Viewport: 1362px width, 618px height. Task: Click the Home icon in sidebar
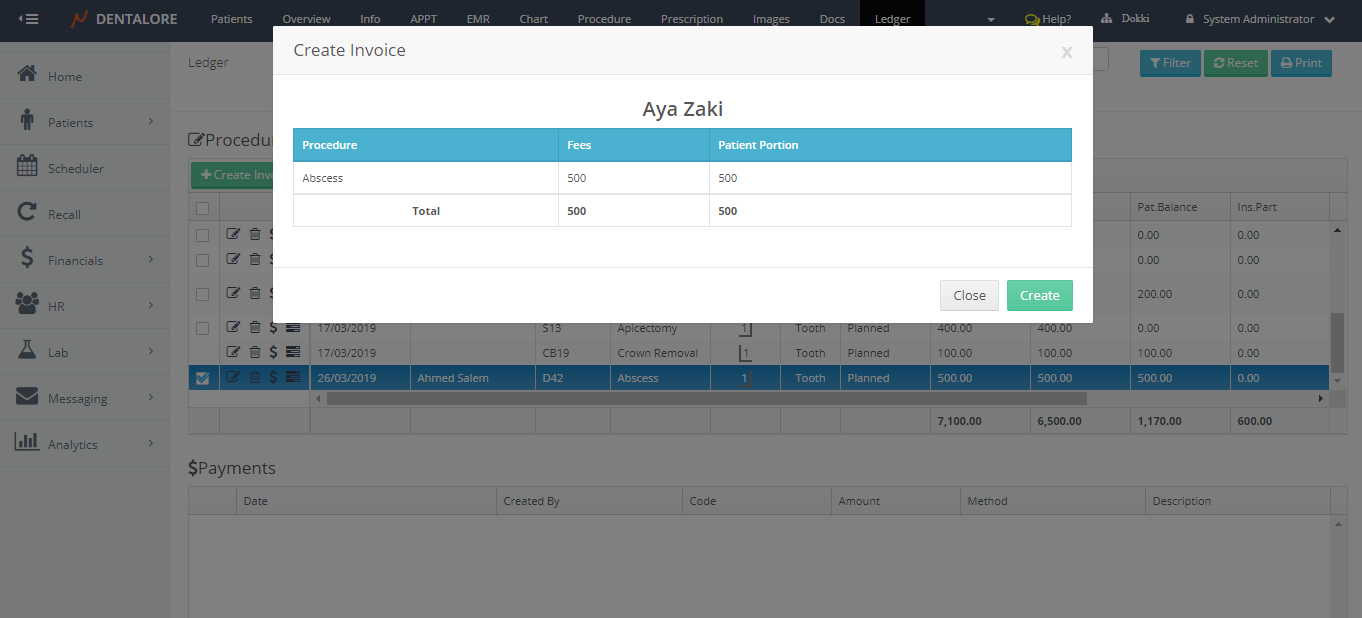28,75
